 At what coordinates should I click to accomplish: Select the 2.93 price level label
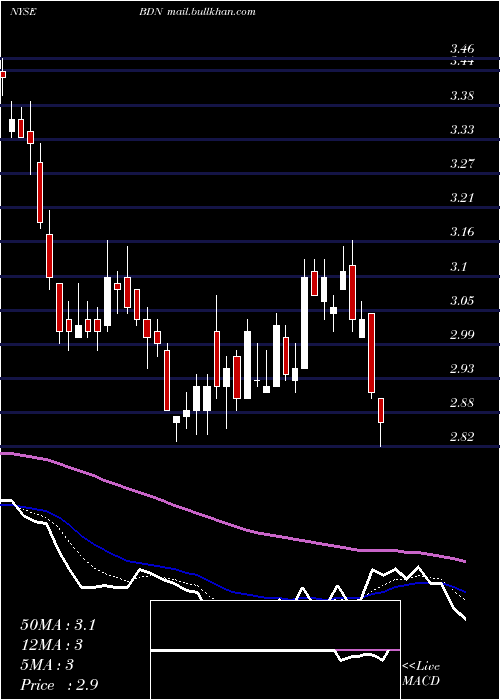click(462, 368)
